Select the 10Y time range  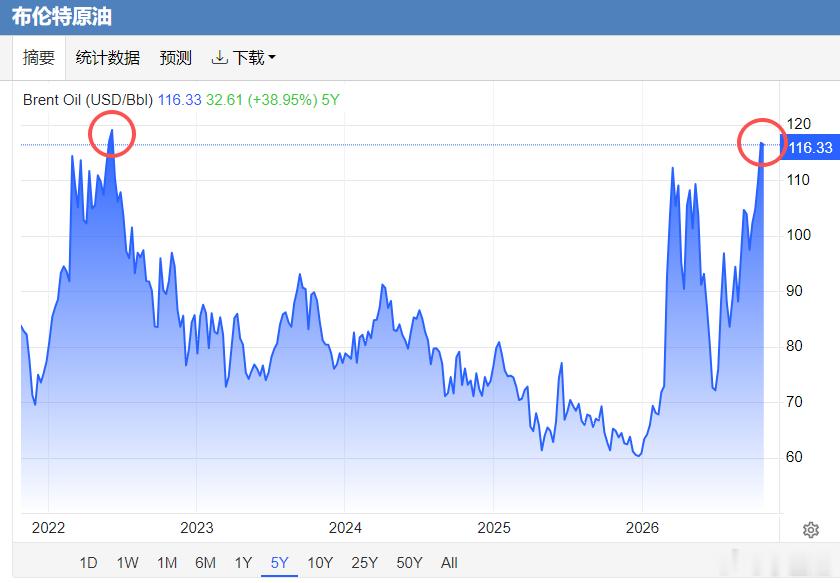click(x=320, y=563)
